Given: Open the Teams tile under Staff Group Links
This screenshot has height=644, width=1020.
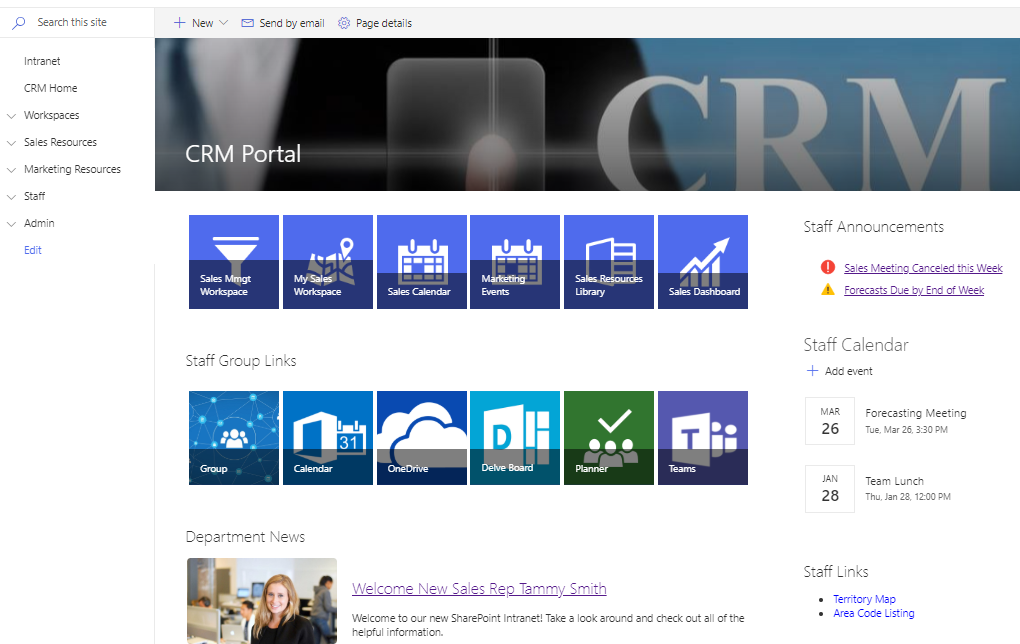Looking at the screenshot, I should [702, 437].
